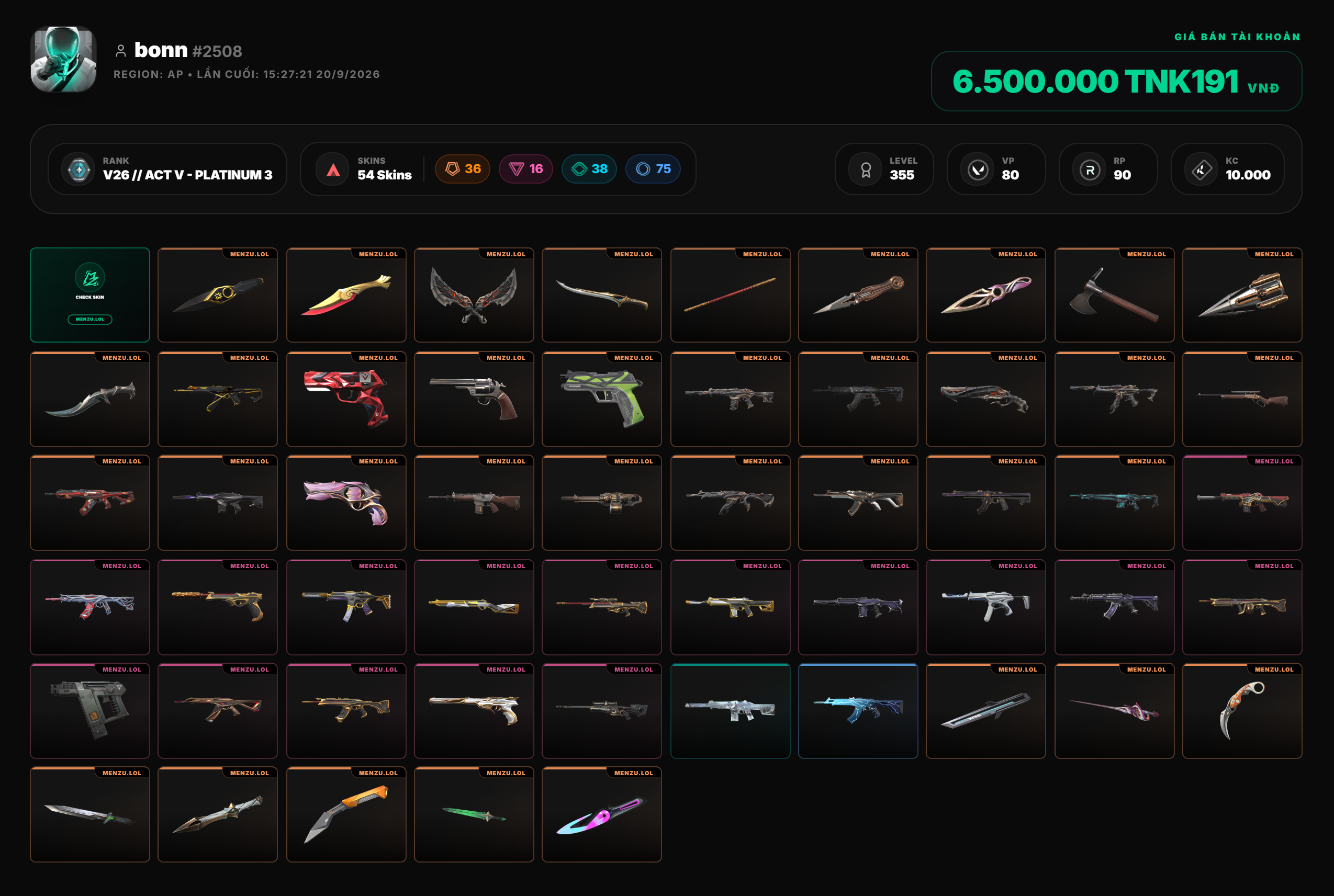Click the bonn profile avatar image

click(x=63, y=59)
